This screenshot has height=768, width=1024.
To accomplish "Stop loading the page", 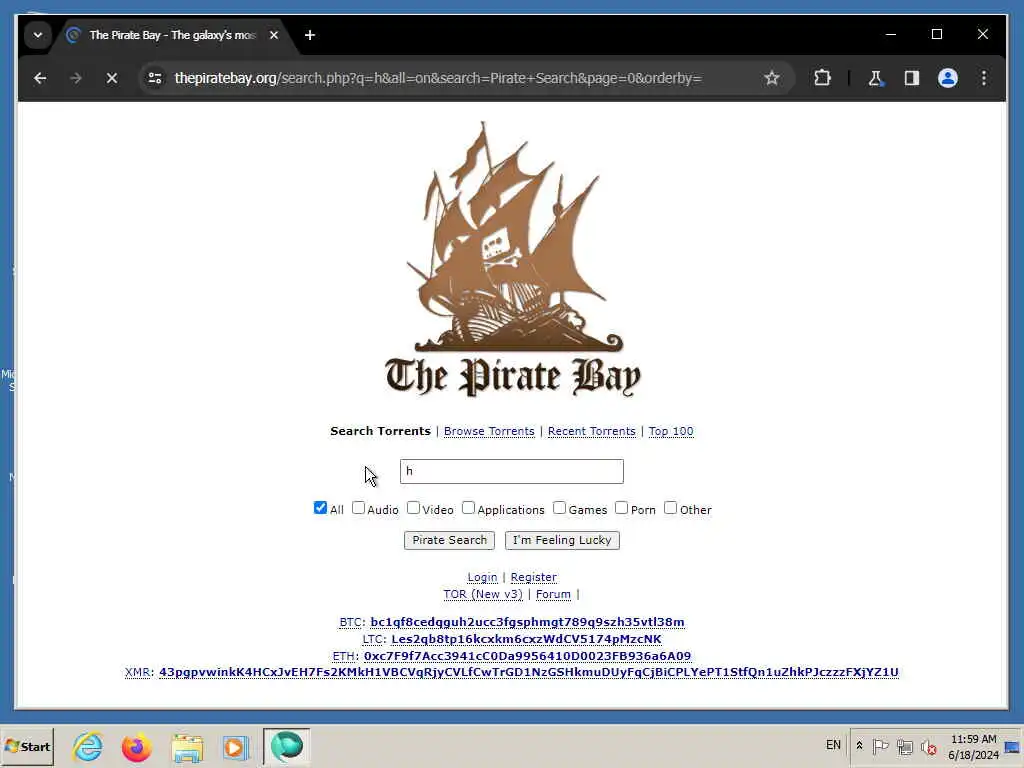I will (x=112, y=78).
